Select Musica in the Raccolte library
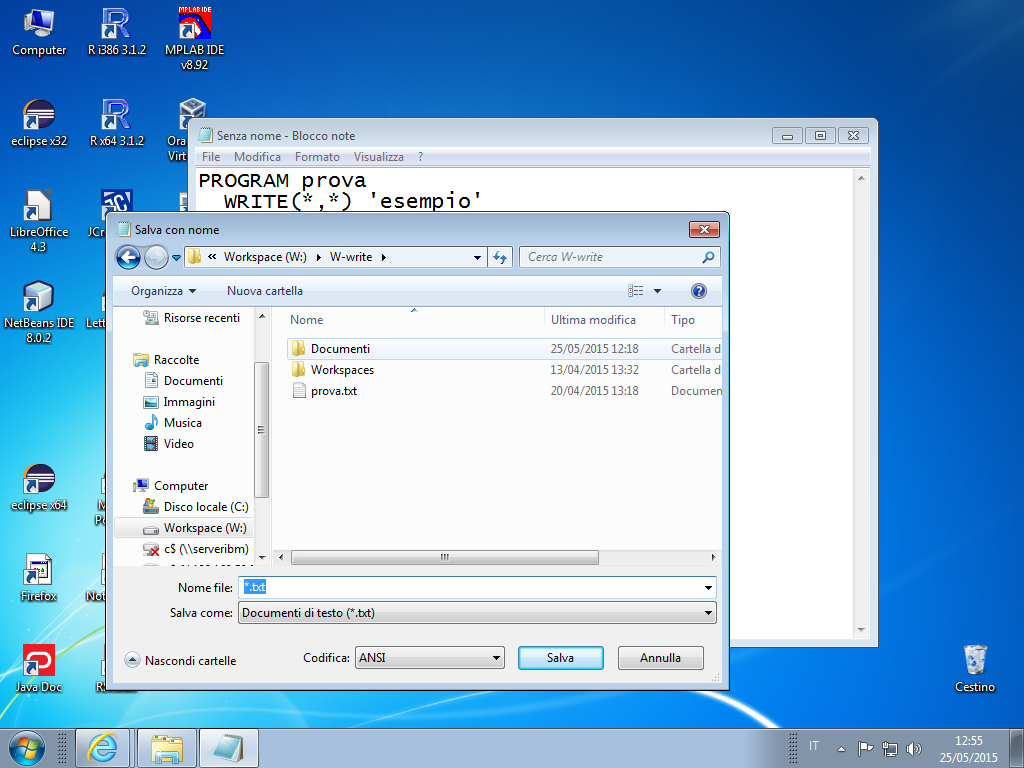1024x768 pixels. [x=182, y=423]
